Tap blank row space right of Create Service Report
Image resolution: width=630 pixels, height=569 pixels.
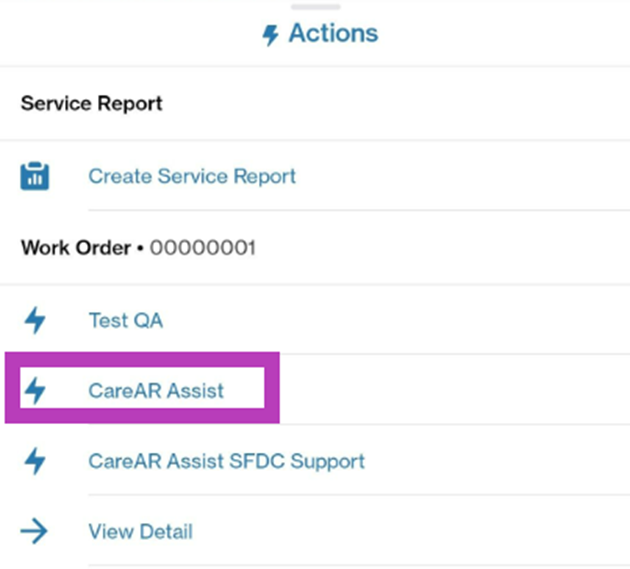pos(462,176)
